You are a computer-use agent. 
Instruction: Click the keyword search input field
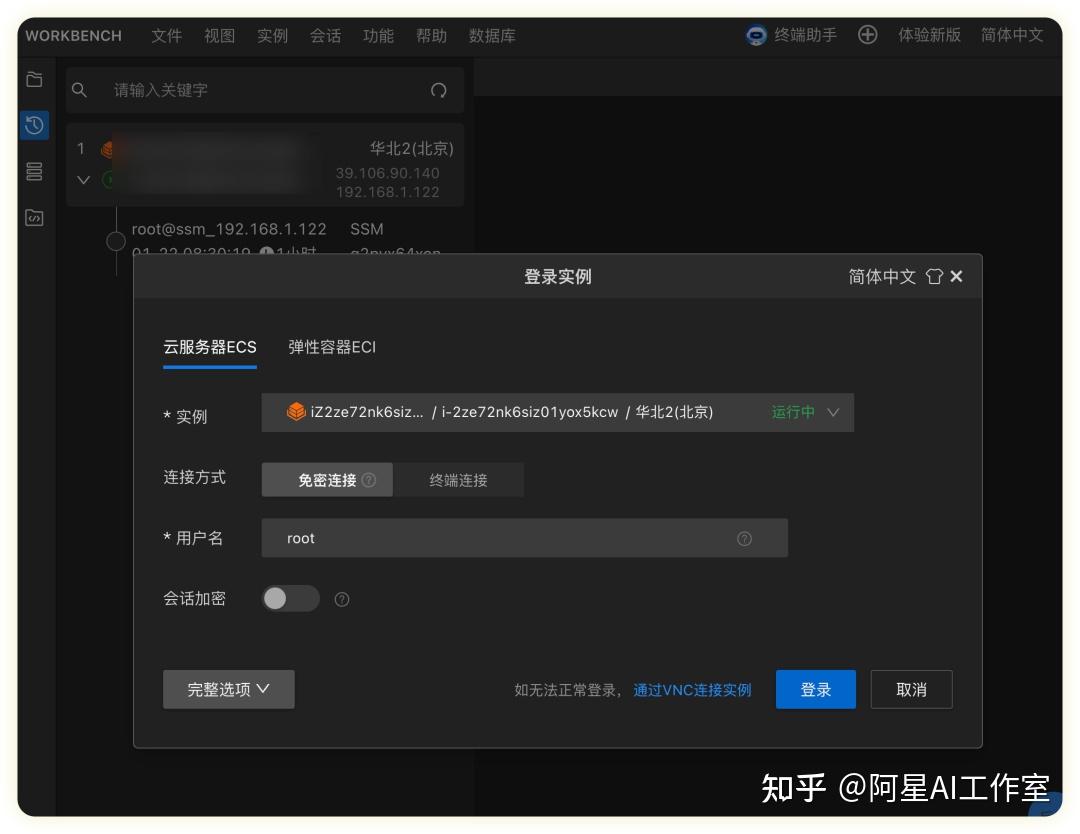tap(250, 90)
